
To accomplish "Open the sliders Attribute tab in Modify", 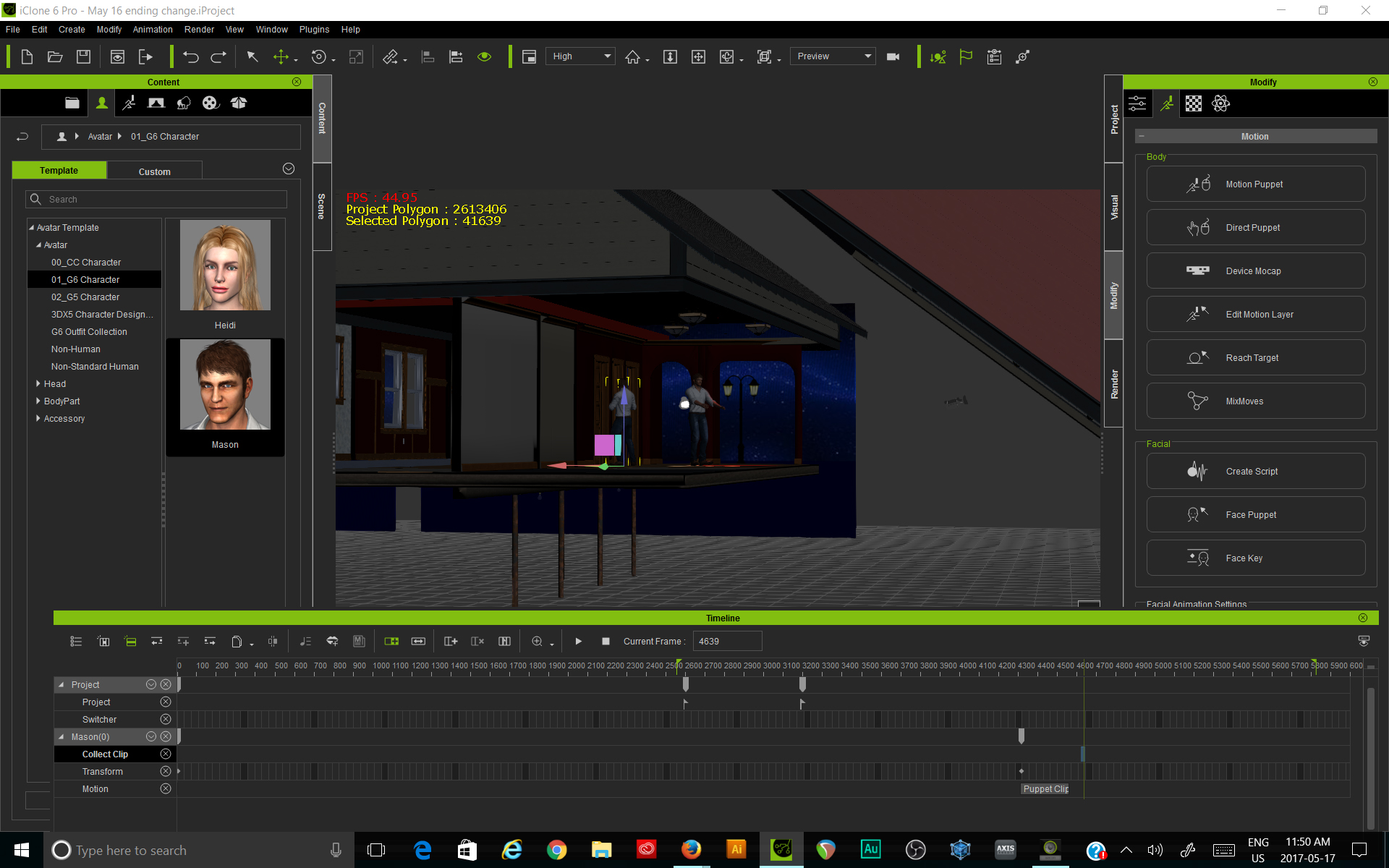I will (1137, 103).
